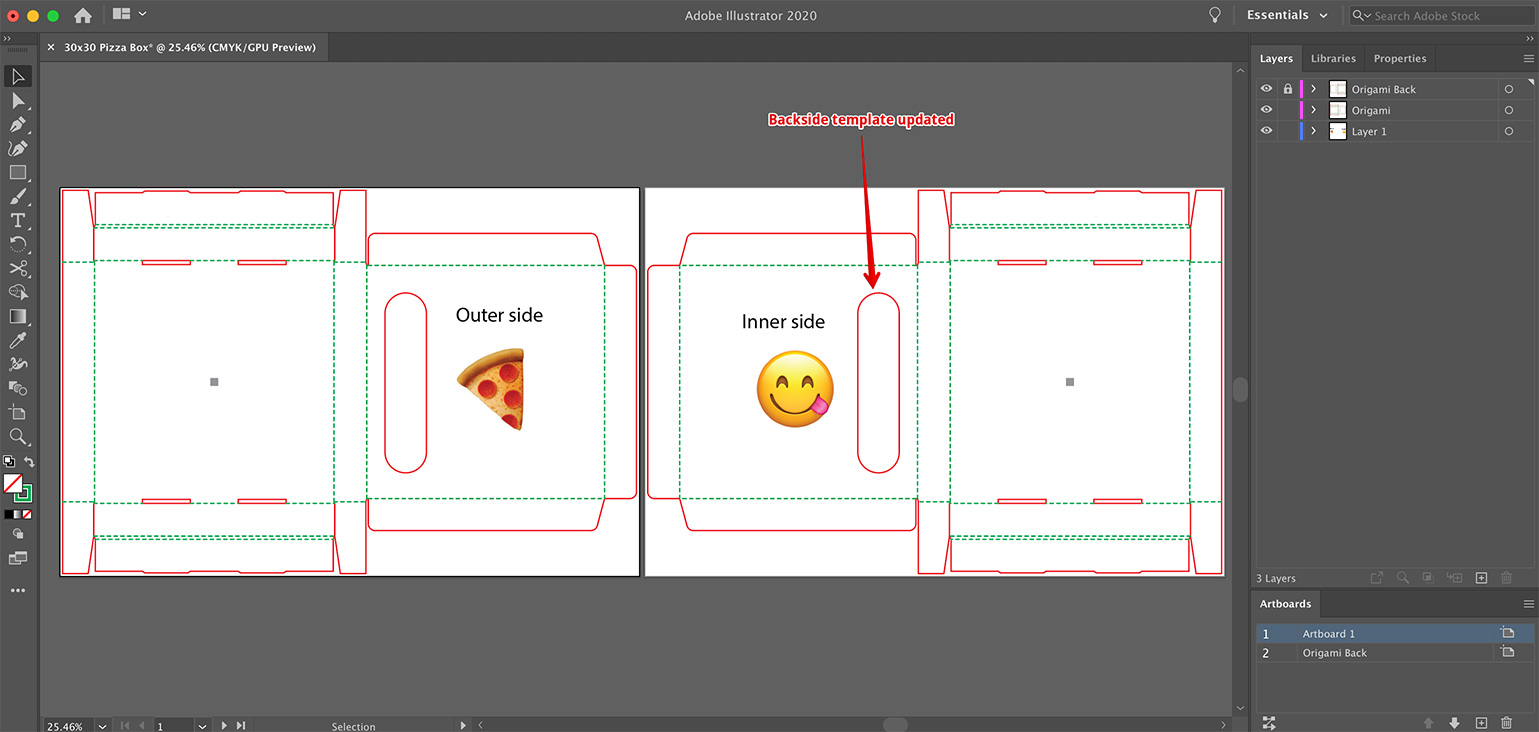Open the Arrange Documents dropdown
The image size is (1539, 732).
click(x=130, y=14)
